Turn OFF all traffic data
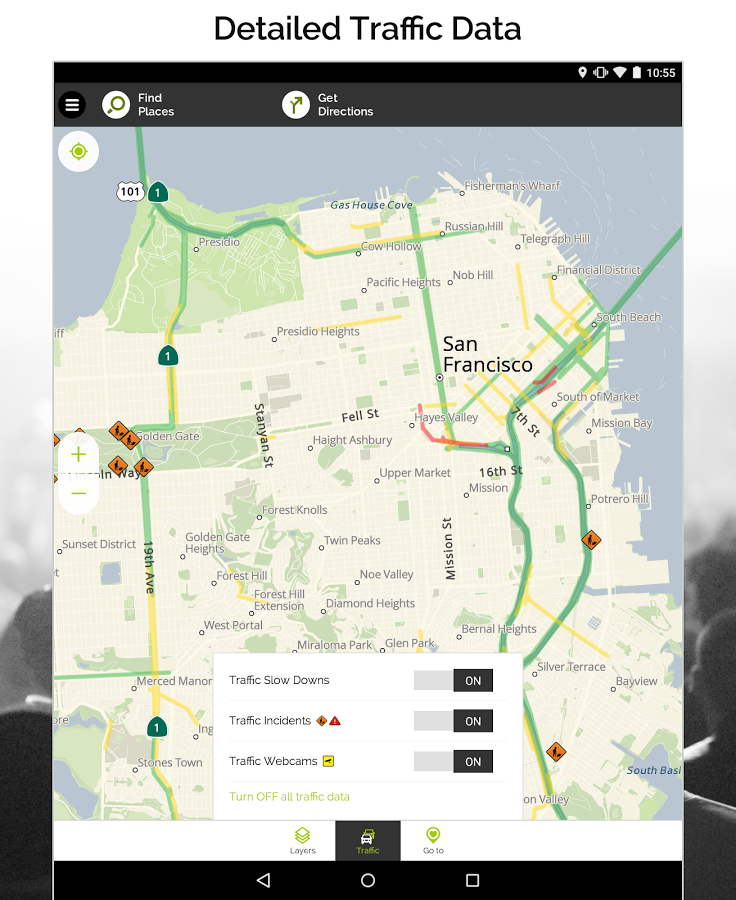736x900 pixels. tap(289, 797)
